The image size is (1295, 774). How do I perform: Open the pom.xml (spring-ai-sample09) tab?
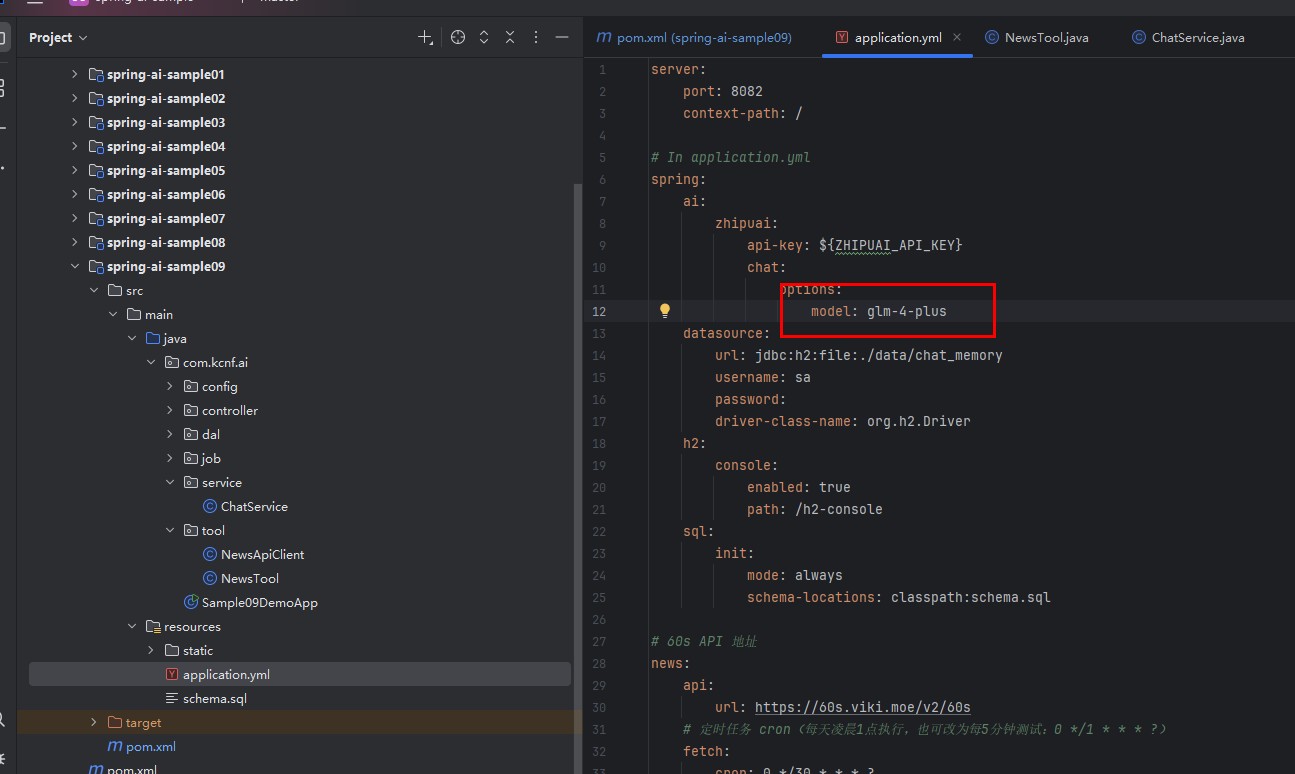pyautogui.click(x=703, y=37)
